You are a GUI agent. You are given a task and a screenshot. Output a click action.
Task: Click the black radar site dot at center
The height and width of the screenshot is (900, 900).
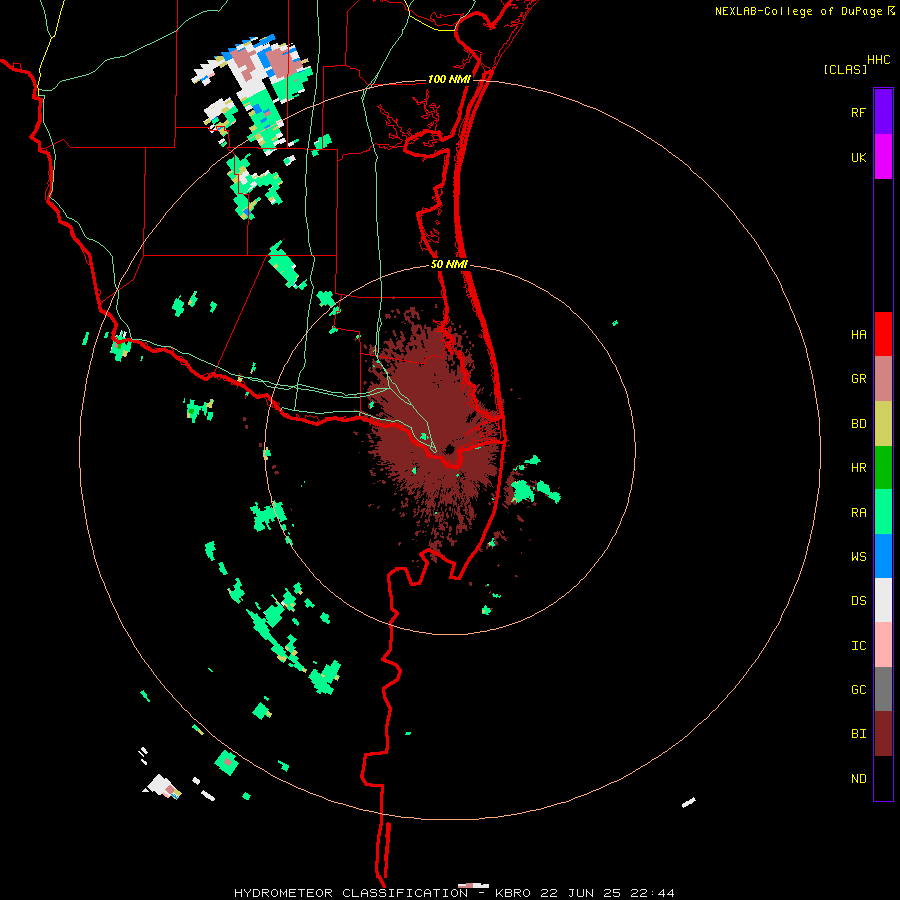[x=449, y=449]
